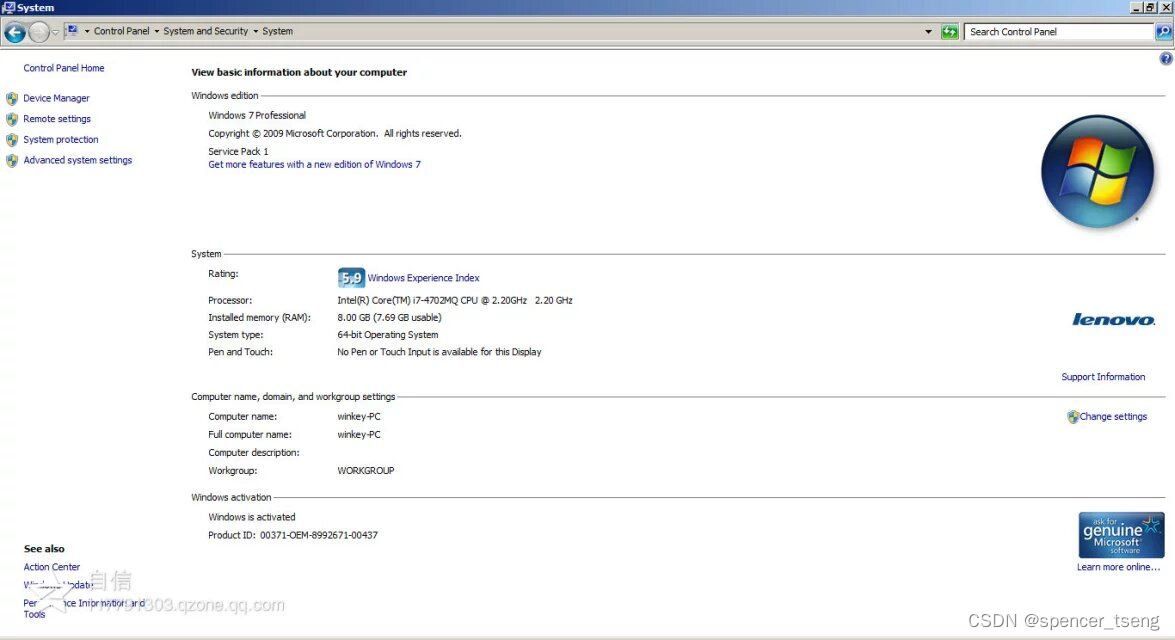Expand dropdown arrow after System and Security
This screenshot has width=1175, height=640.
256,31
